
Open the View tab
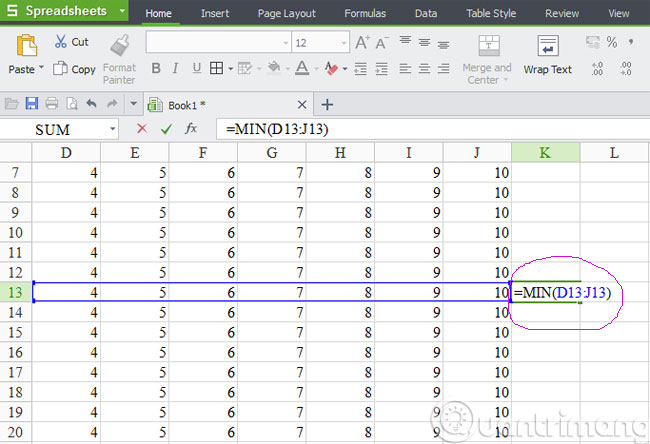tap(618, 13)
